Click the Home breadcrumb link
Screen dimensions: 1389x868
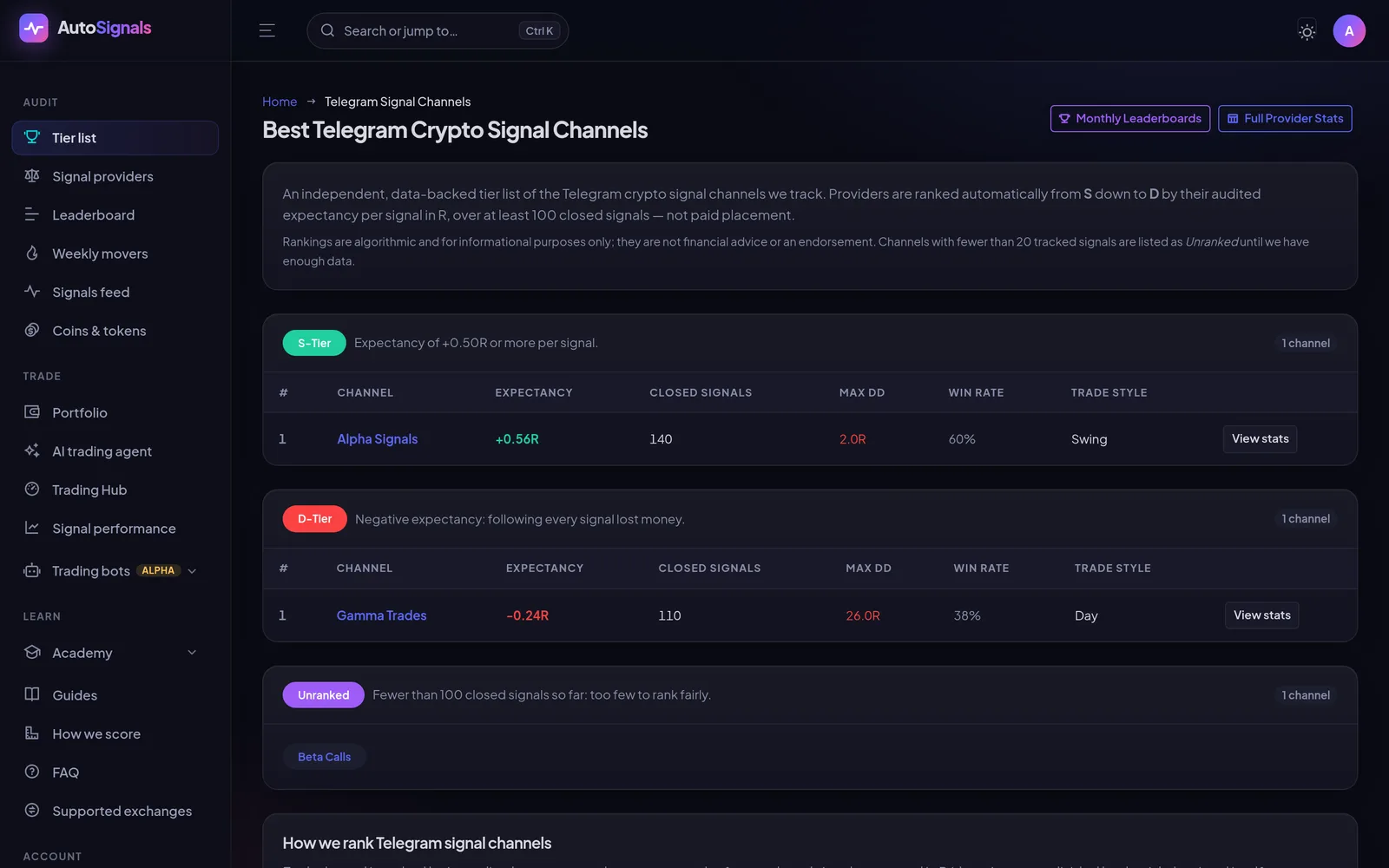click(x=280, y=102)
